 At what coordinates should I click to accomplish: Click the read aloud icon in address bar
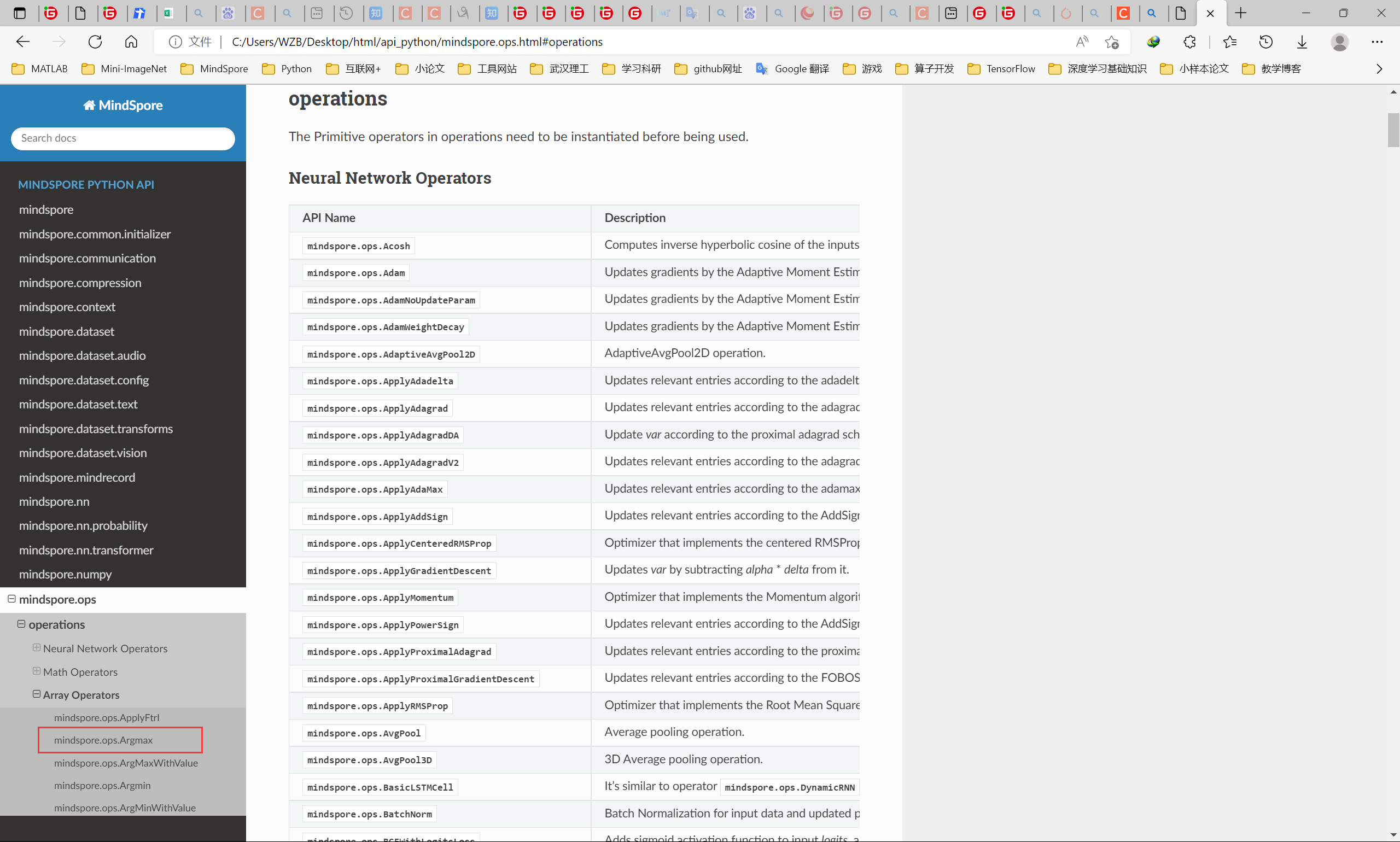pyautogui.click(x=1082, y=42)
